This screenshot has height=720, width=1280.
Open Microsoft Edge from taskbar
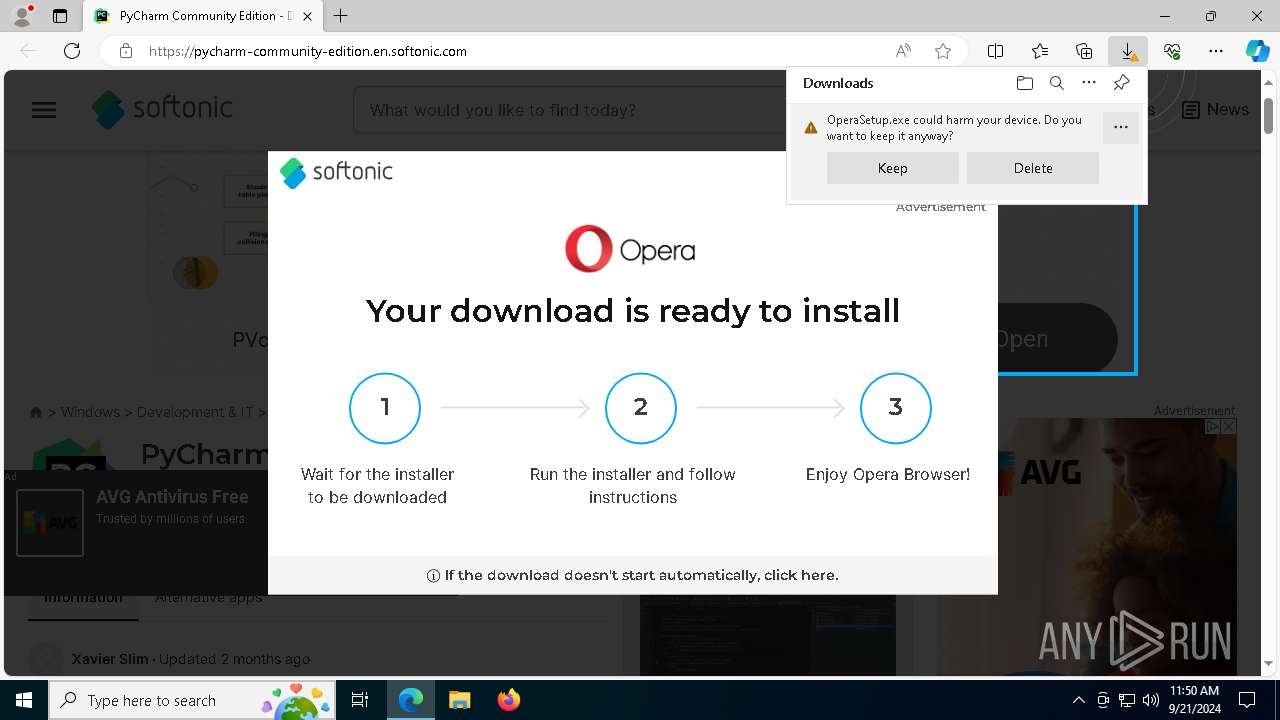click(x=411, y=700)
